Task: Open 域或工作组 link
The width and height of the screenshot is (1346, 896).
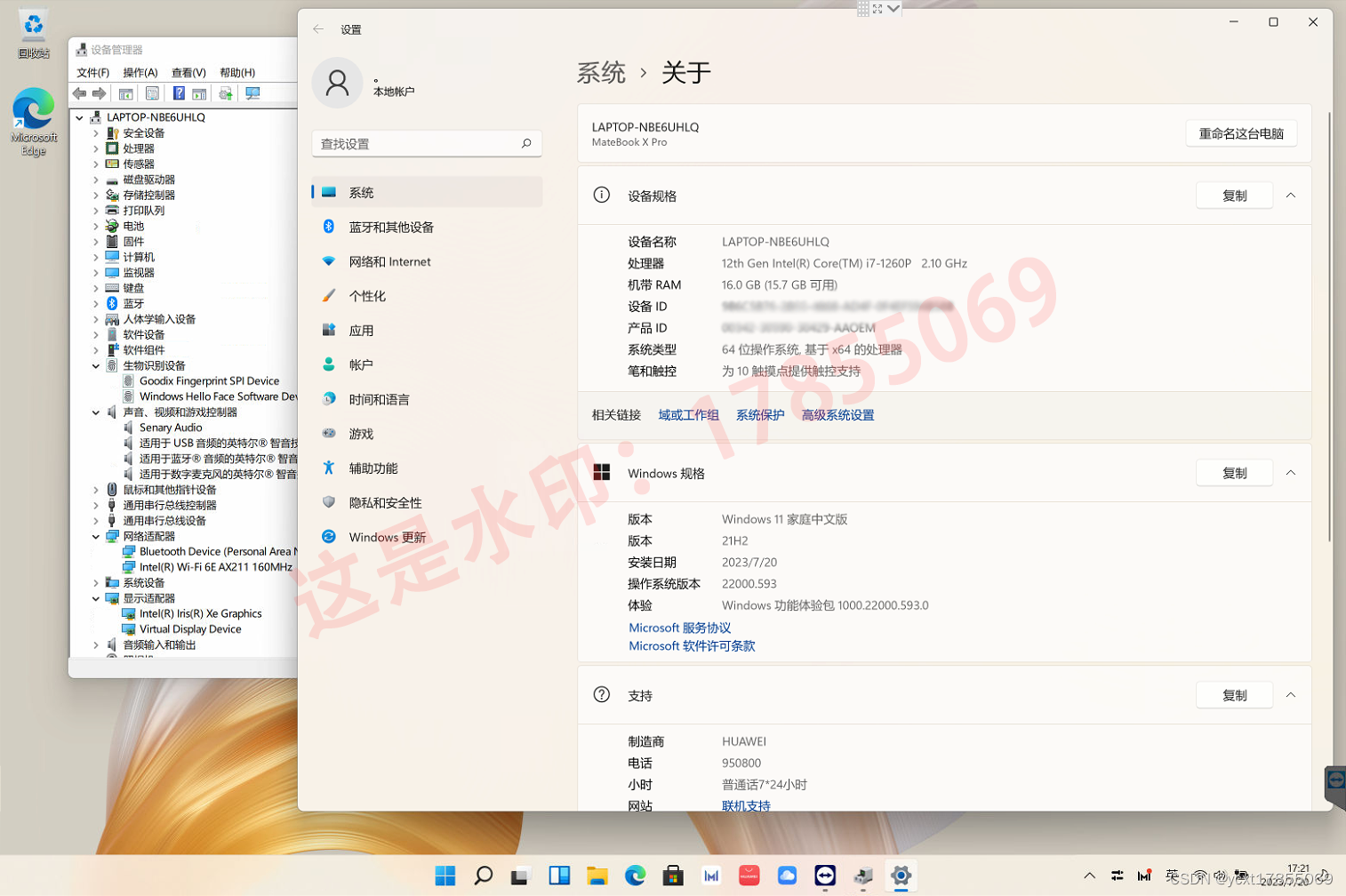Action: point(688,415)
